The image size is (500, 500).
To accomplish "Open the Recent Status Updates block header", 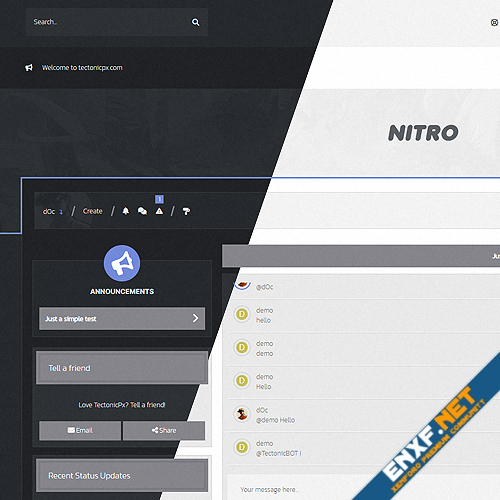I will point(122,475).
